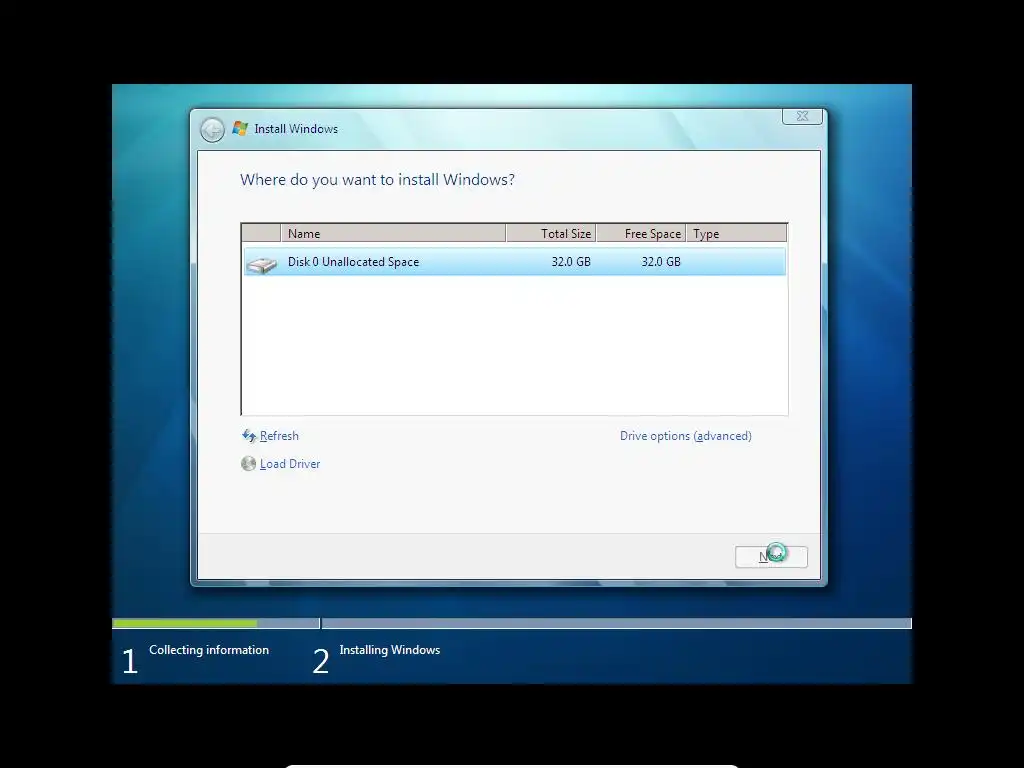Sort by the Name column header
This screenshot has width=1024, height=768.
(x=393, y=233)
